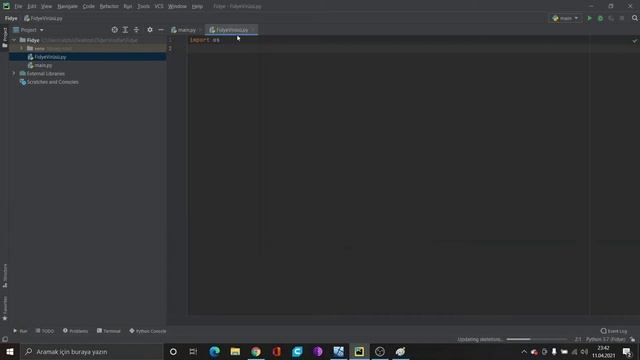640x360 pixels.
Task: Run the main configuration with green play button
Action: coord(589,18)
